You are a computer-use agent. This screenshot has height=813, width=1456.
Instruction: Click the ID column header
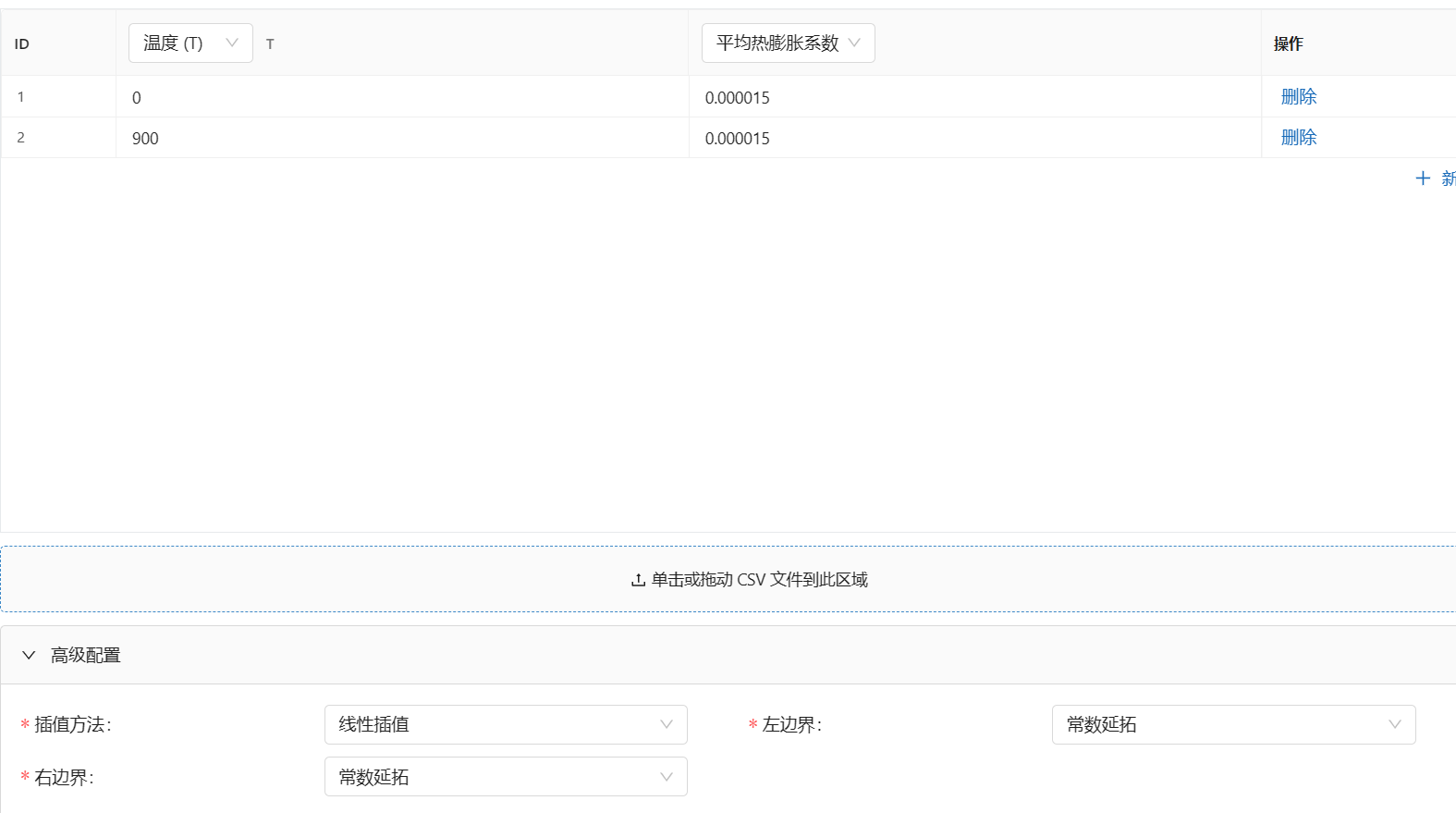pos(58,43)
